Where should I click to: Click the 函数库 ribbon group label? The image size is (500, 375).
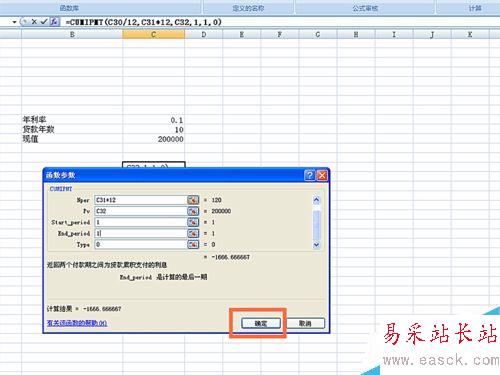coord(69,8)
